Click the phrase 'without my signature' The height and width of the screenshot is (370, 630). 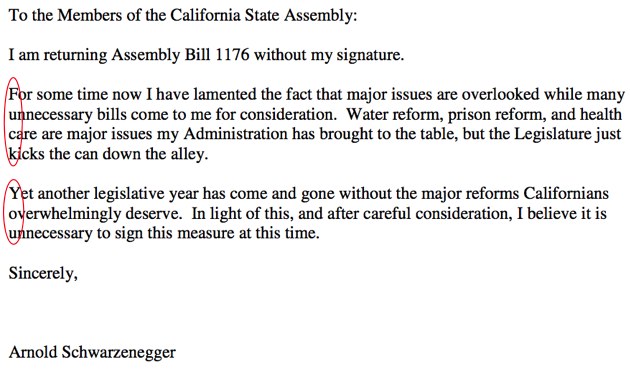click(329, 55)
